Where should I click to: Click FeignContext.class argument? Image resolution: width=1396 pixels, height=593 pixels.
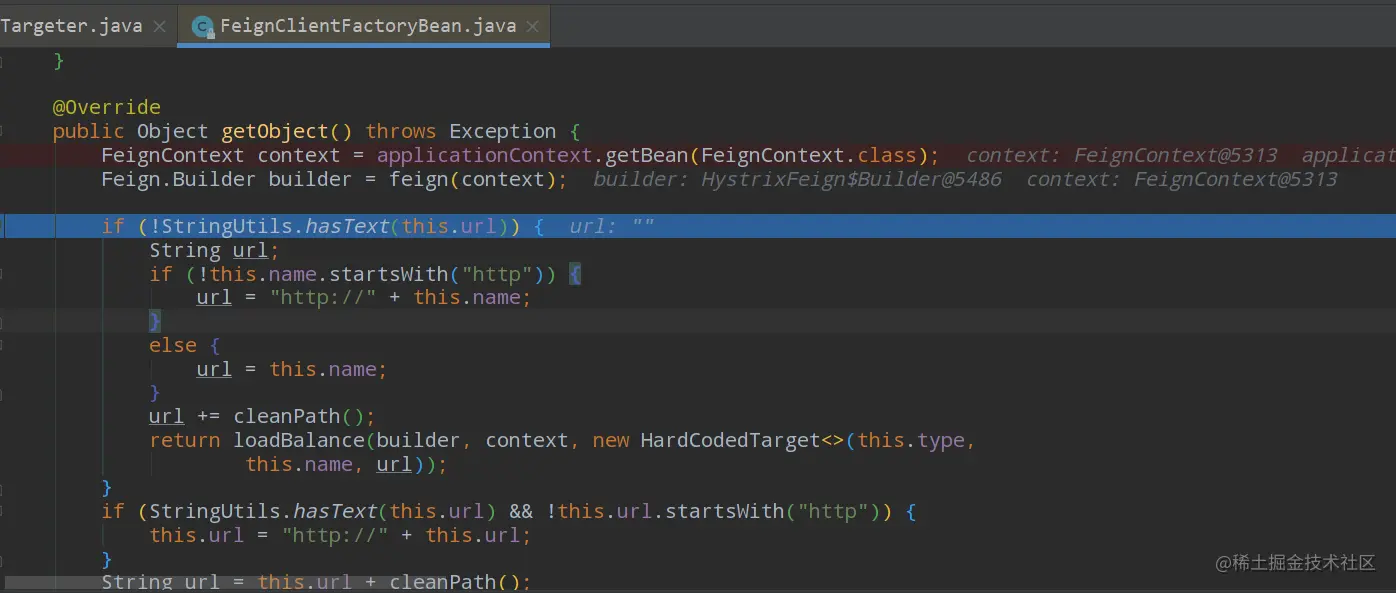click(x=809, y=155)
